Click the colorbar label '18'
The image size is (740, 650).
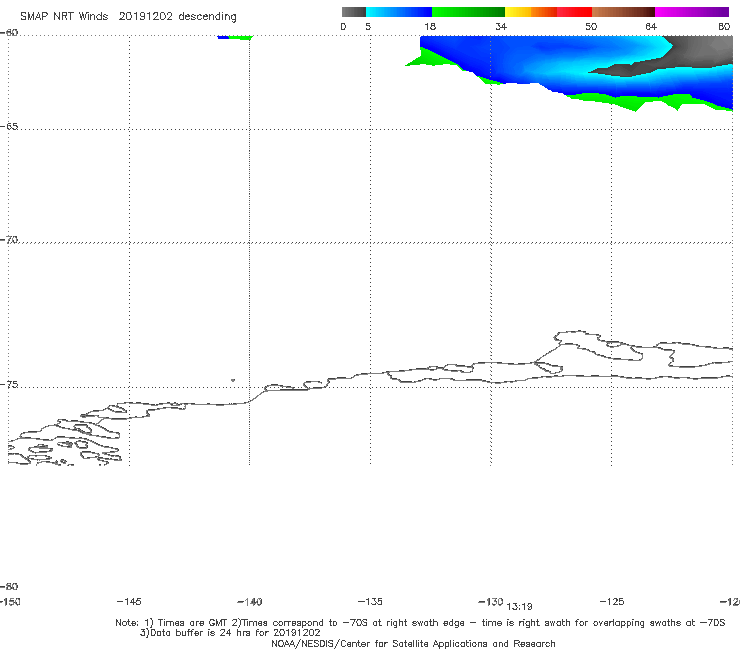click(x=429, y=27)
